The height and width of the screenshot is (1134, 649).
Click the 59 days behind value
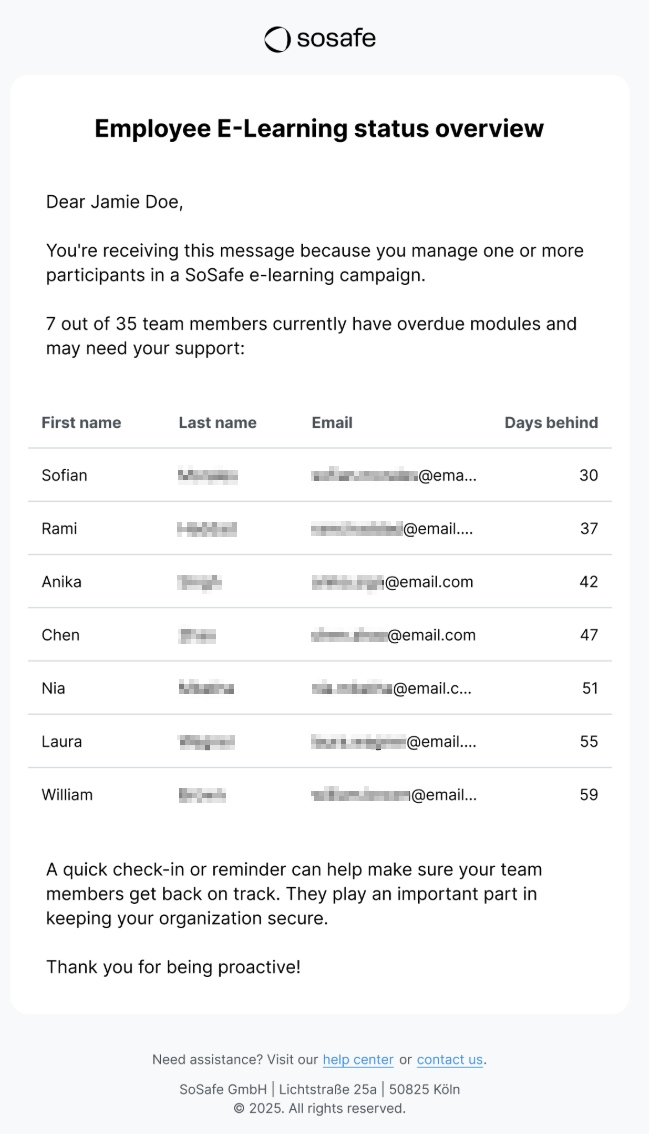(588, 795)
